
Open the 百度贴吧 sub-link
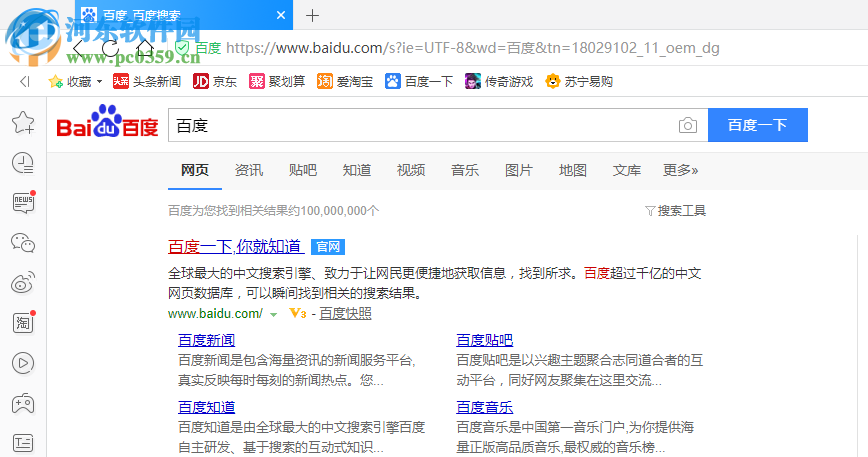[484, 340]
